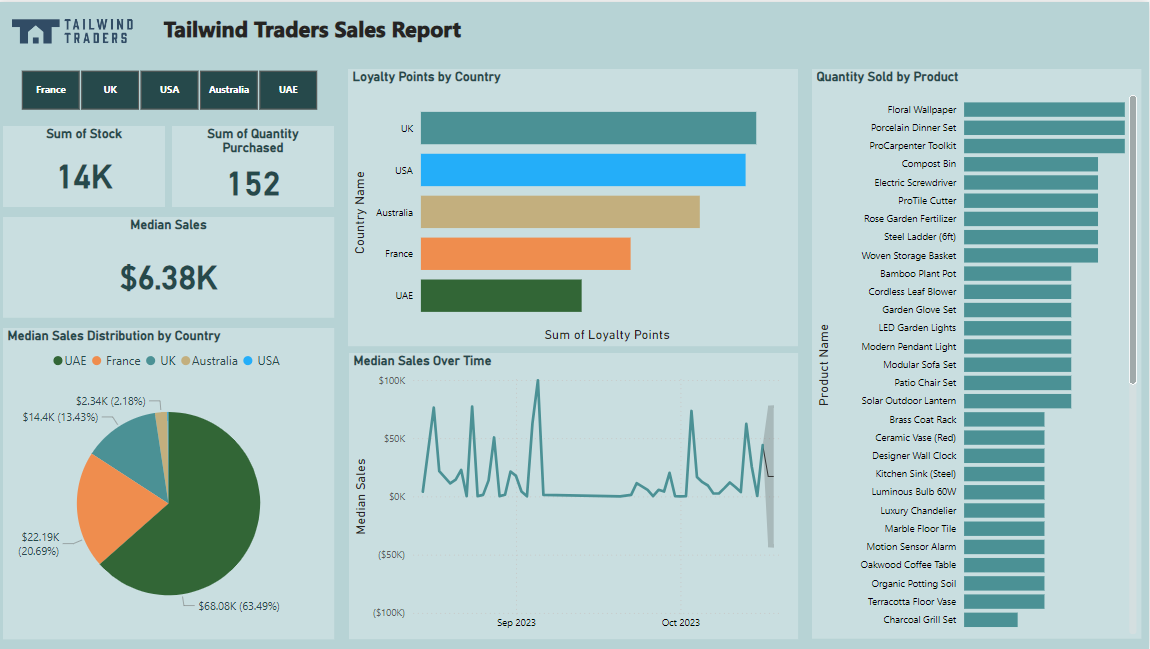Image resolution: width=1150 pixels, height=649 pixels.
Task: Click the ProCarpenter Toolkit bar
Action: (1044, 146)
